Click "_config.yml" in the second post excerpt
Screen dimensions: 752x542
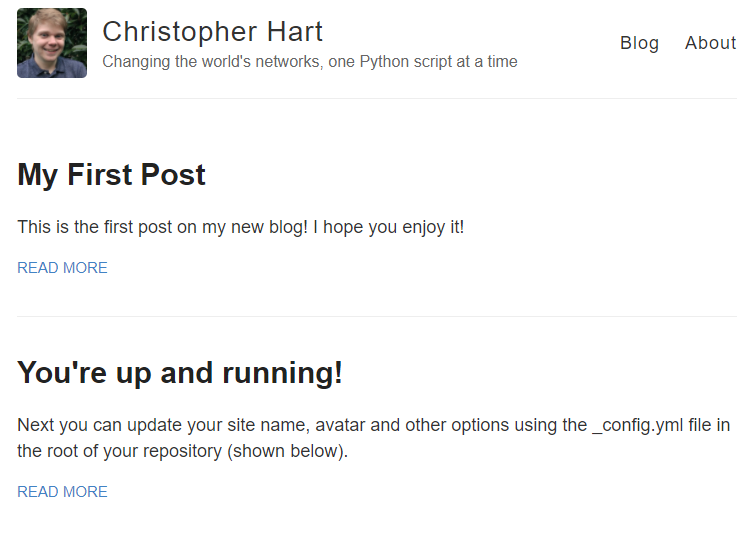pyautogui.click(x=636, y=425)
